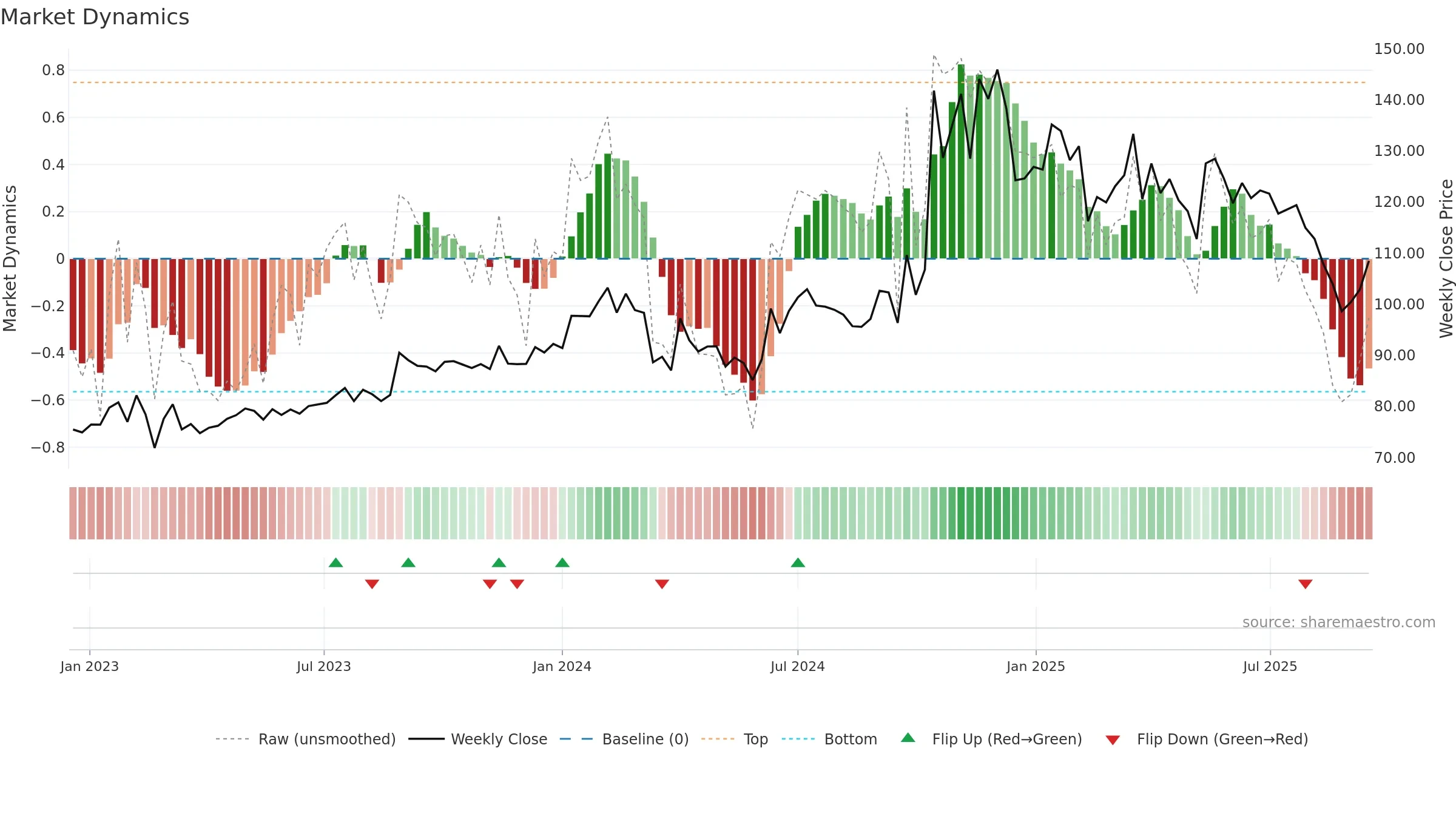This screenshot has width=1456, height=819.
Task: Click the Weekly Close Price axis title
Action: click(x=1447, y=258)
